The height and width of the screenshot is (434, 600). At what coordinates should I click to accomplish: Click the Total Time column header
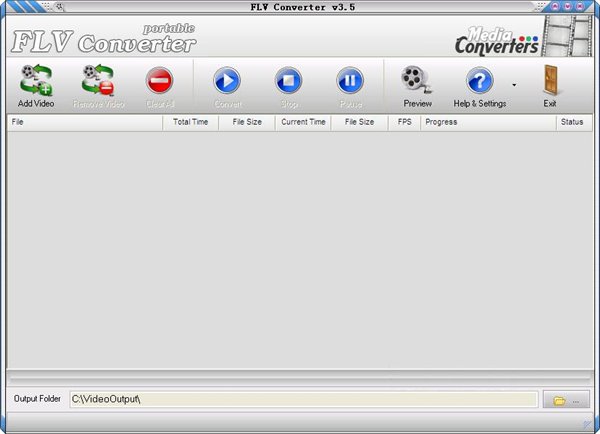[x=191, y=122]
